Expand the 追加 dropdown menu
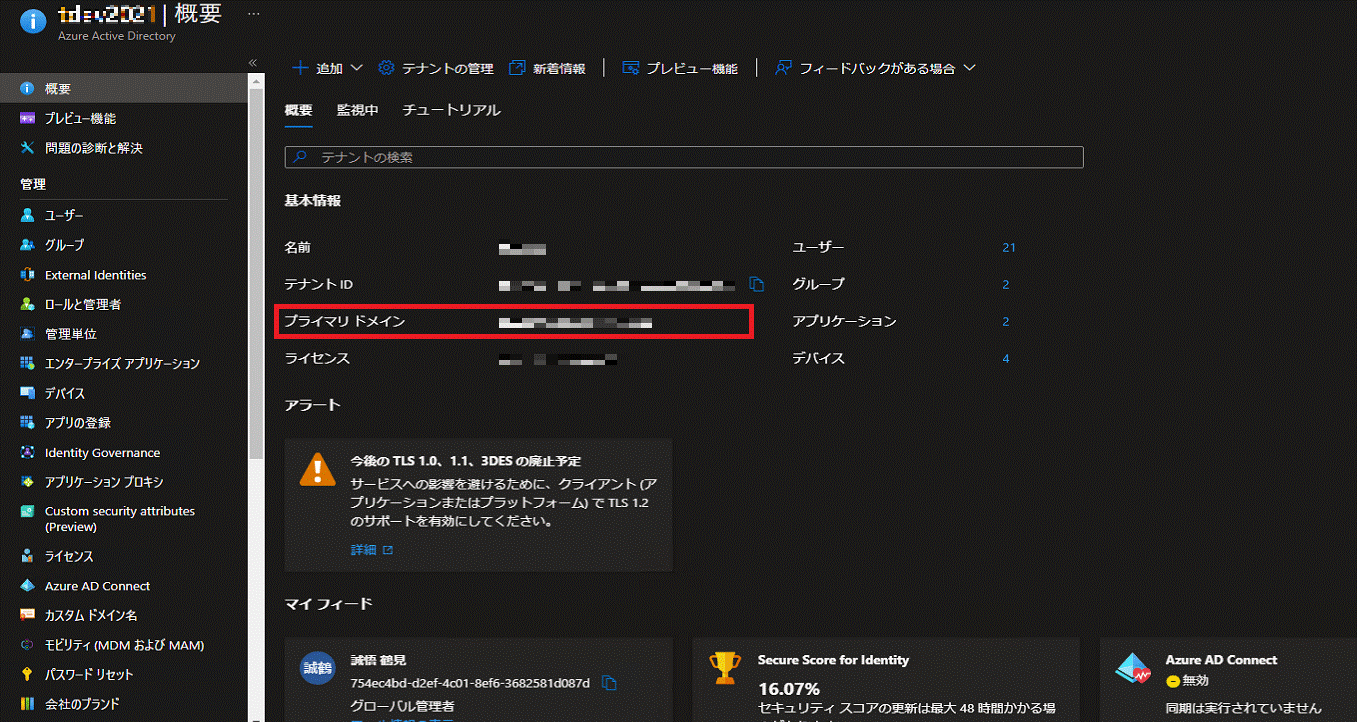Viewport: 1357px width, 722px height. [327, 68]
